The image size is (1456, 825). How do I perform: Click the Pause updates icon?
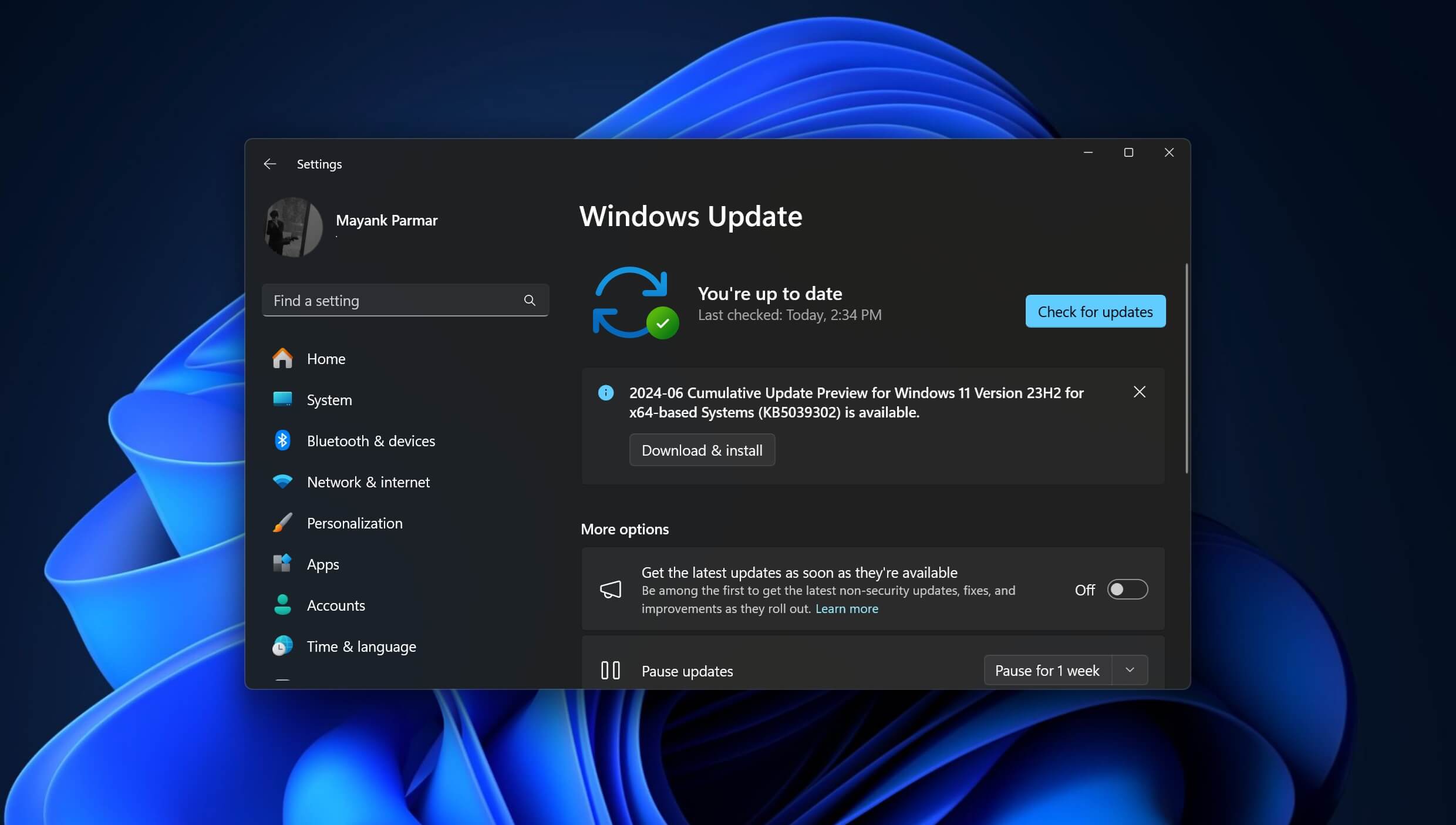pos(611,671)
